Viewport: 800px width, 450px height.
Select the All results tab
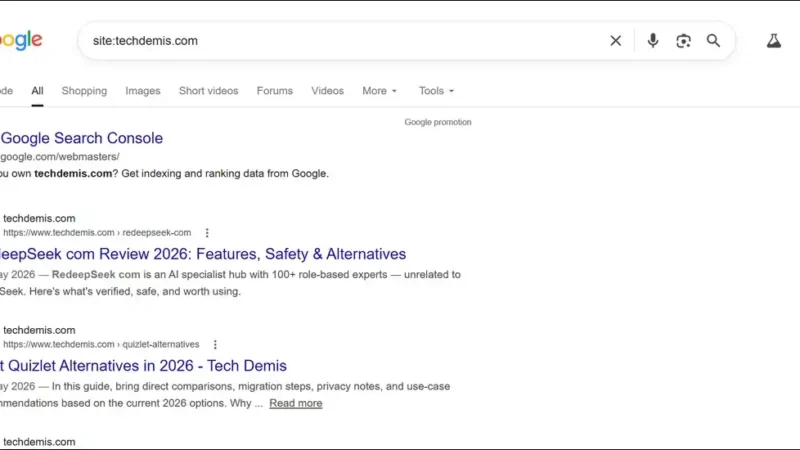37,91
